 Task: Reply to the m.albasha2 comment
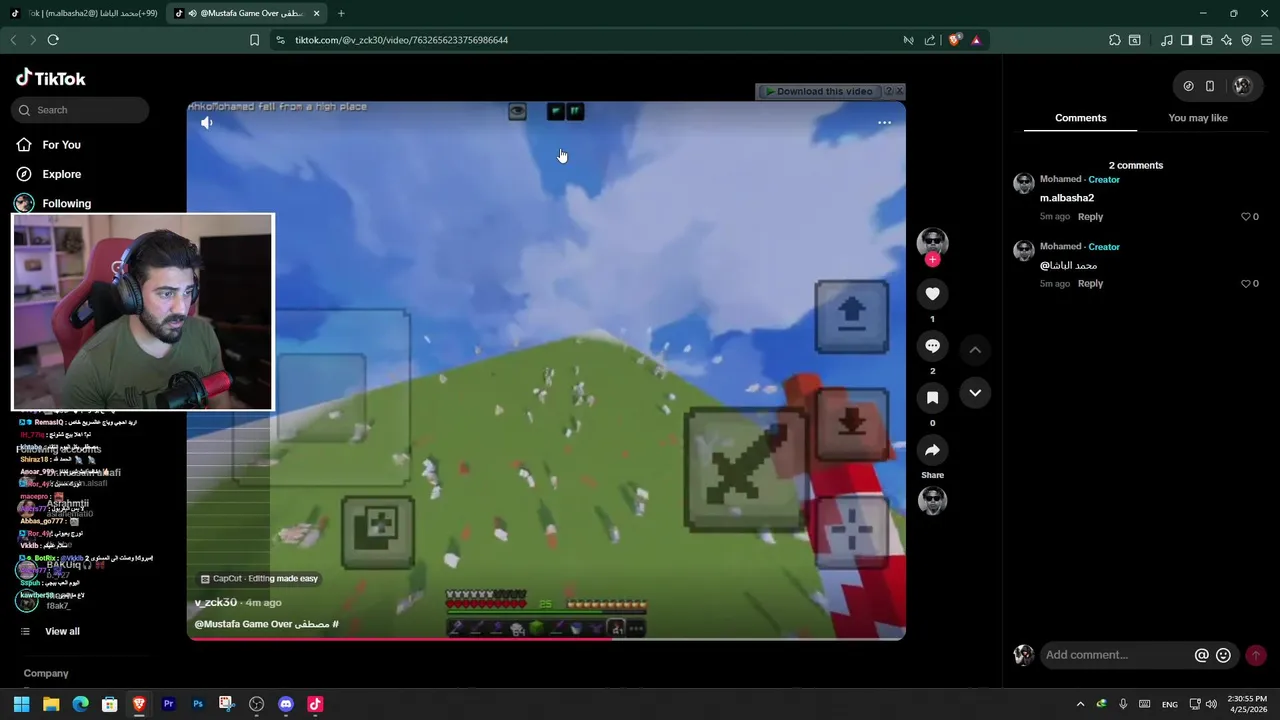click(1090, 217)
